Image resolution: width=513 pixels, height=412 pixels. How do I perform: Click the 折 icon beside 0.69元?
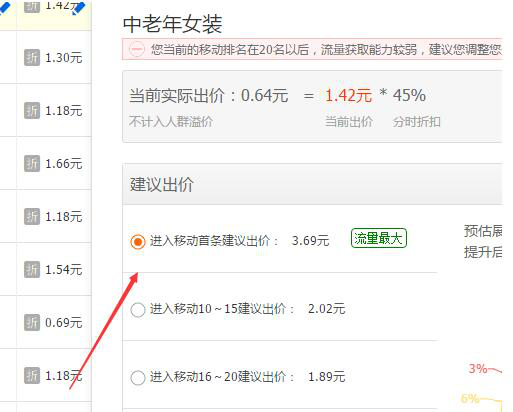point(32,323)
